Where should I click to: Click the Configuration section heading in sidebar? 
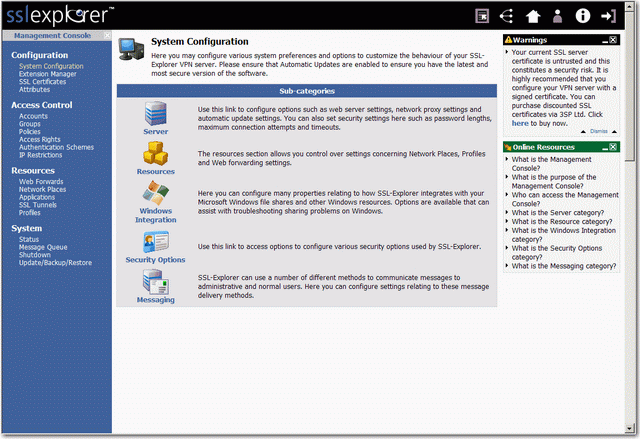tap(40, 55)
